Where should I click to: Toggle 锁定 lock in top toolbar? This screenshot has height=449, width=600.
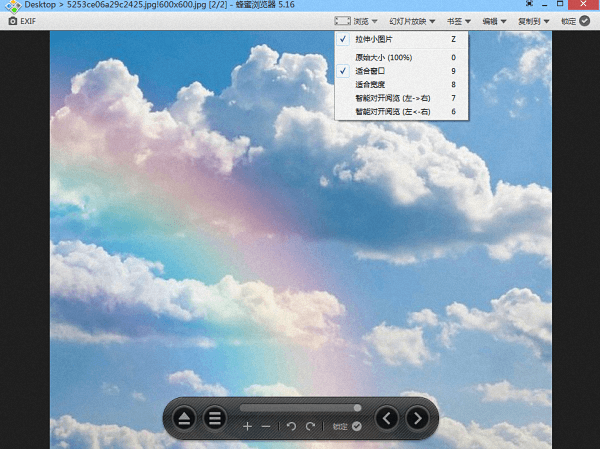[575, 20]
